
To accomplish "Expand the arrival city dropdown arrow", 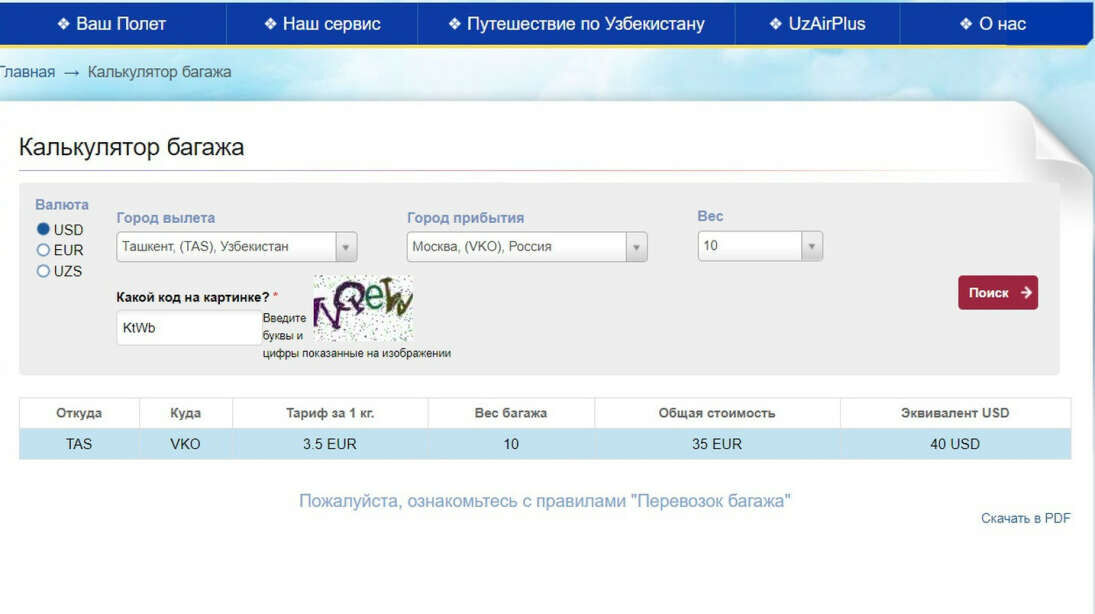I will click(x=636, y=247).
